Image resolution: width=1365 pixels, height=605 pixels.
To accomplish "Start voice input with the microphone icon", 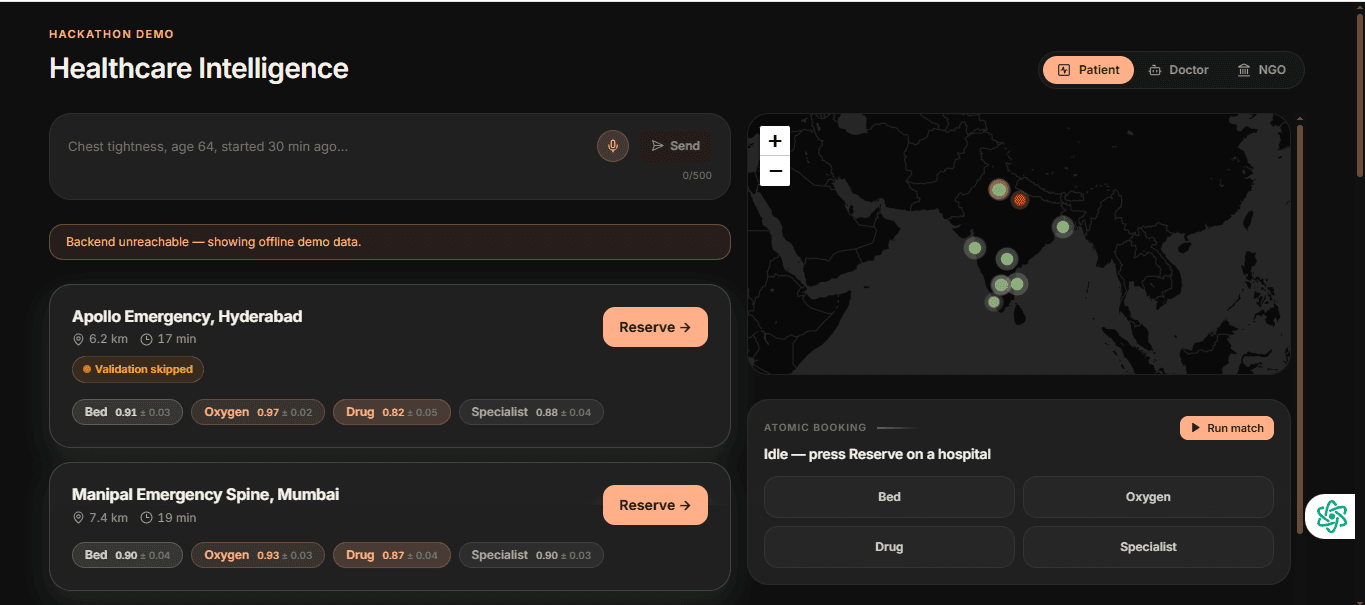I will pyautogui.click(x=613, y=146).
